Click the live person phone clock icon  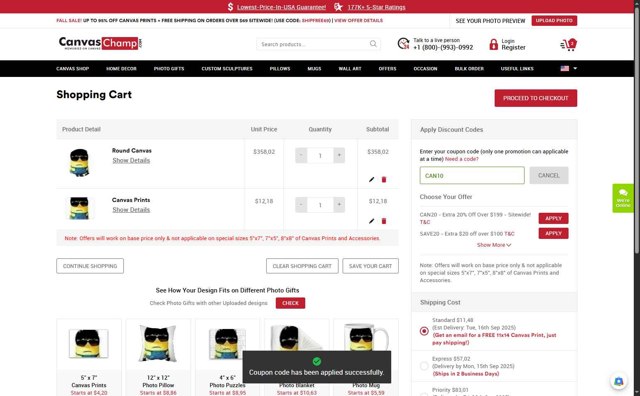pos(403,44)
